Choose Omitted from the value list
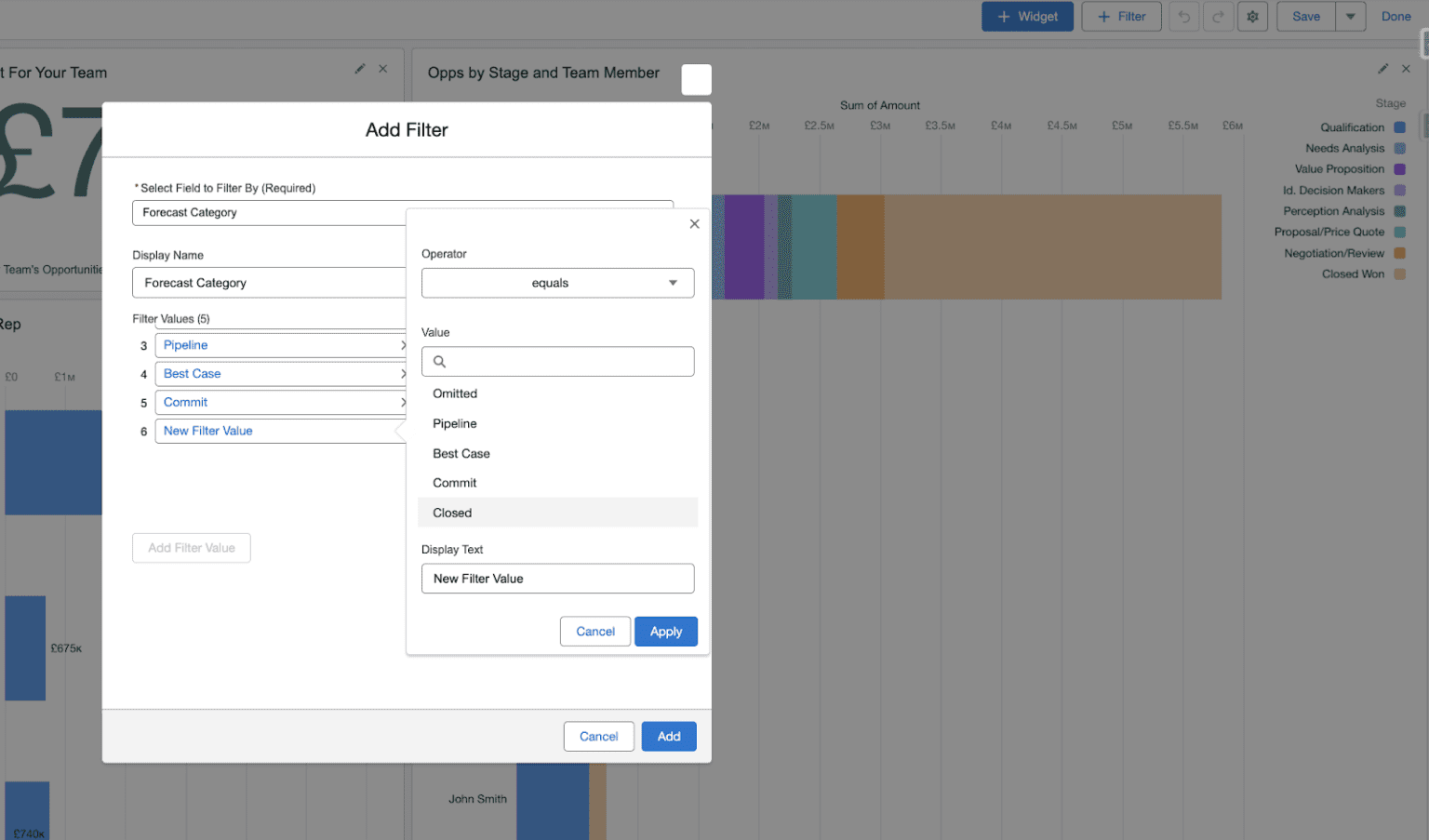Viewport: 1429px width, 840px height. [557, 393]
